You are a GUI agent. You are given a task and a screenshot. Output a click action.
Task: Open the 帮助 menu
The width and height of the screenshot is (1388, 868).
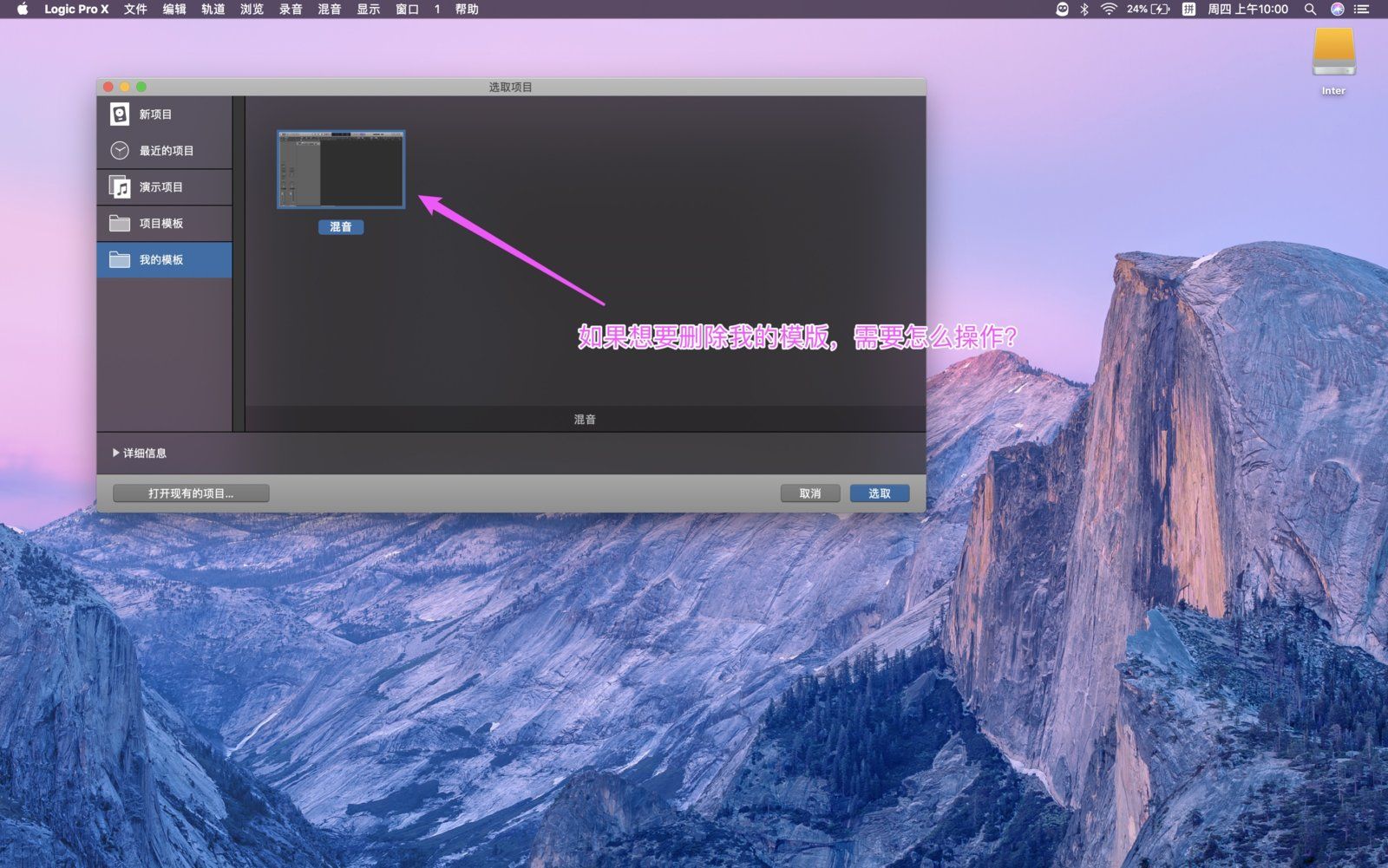(x=467, y=9)
